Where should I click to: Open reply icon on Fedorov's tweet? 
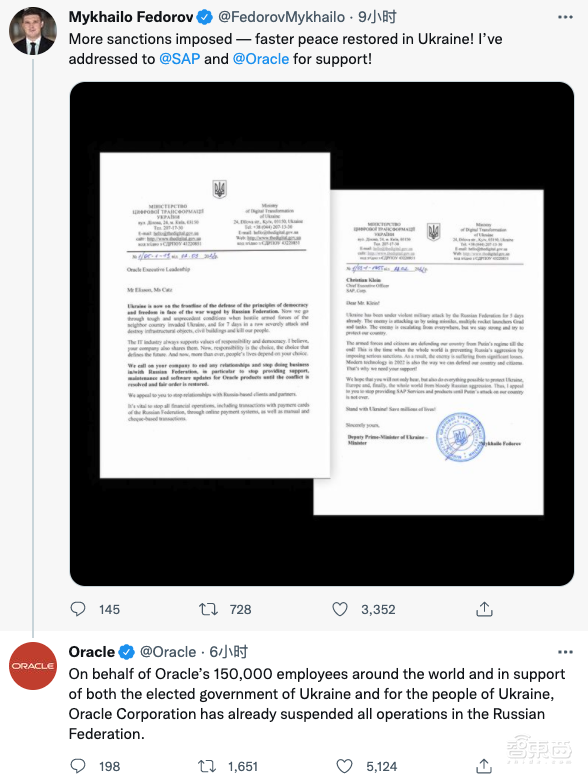click(78, 609)
